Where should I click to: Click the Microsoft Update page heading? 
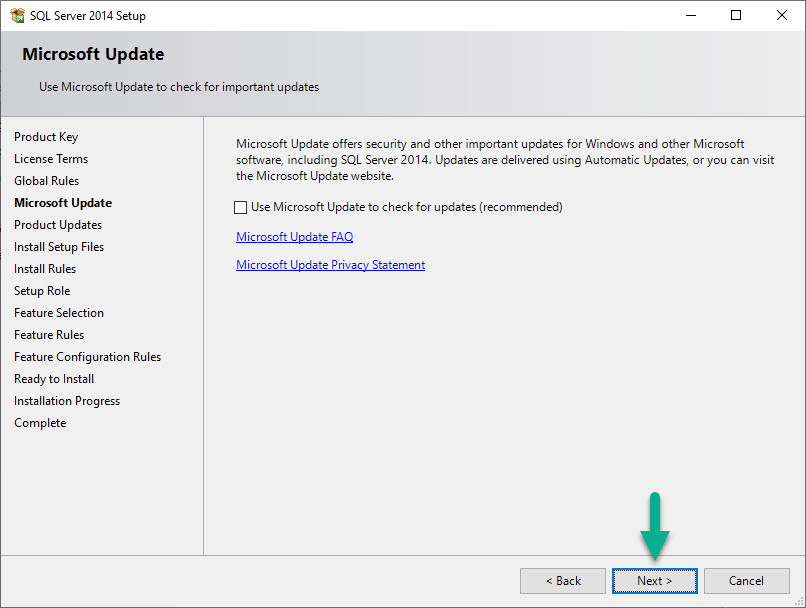tap(93, 54)
